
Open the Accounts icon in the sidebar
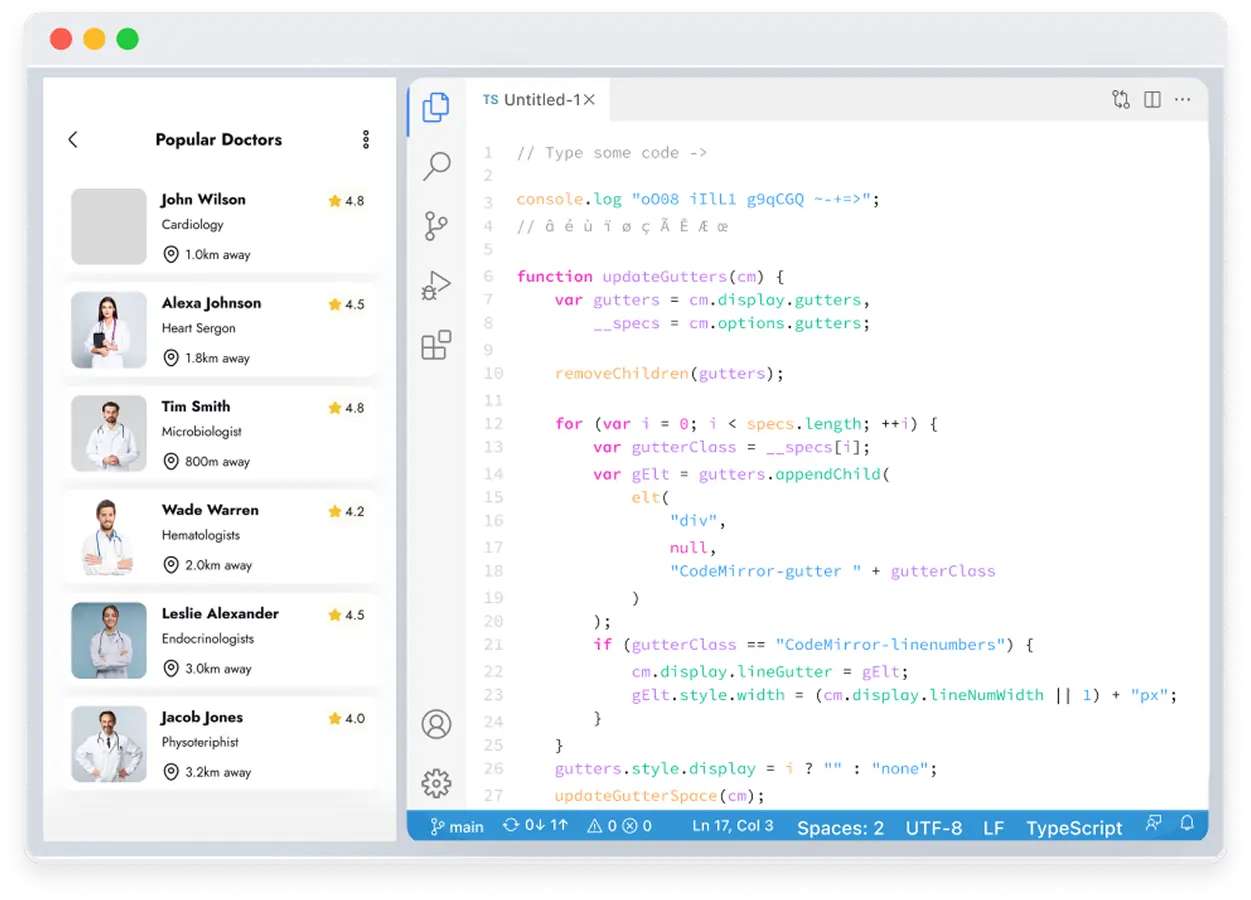coord(435,724)
